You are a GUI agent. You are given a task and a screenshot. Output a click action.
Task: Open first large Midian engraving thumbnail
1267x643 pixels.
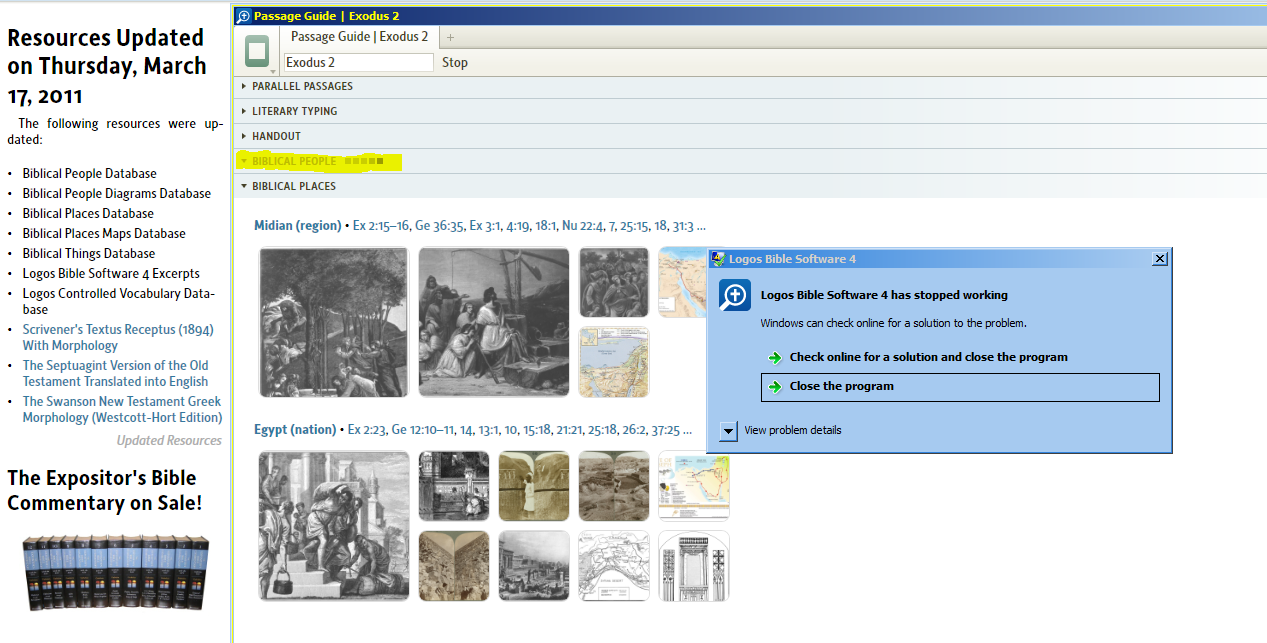click(334, 323)
